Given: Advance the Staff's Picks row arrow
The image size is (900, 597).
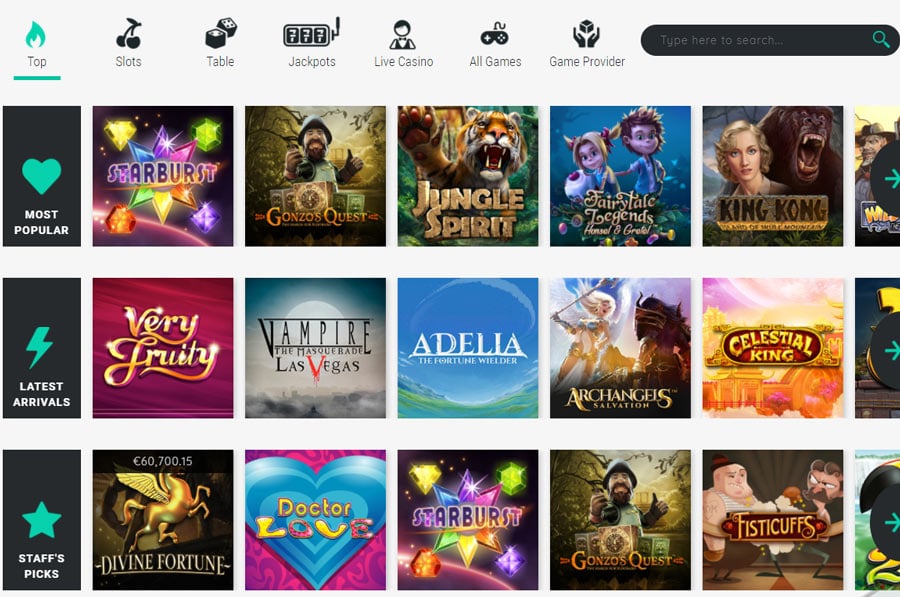Looking at the screenshot, I should (x=887, y=522).
